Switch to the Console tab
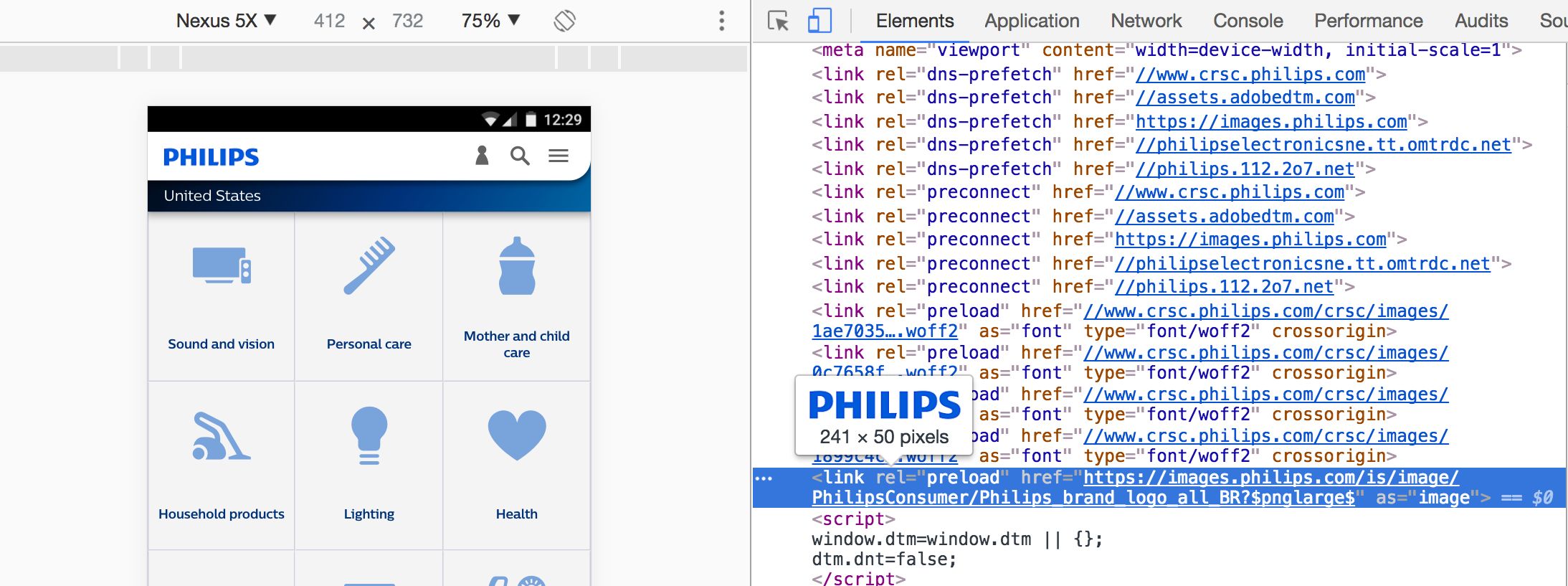The image size is (1568, 586). 1248,21
